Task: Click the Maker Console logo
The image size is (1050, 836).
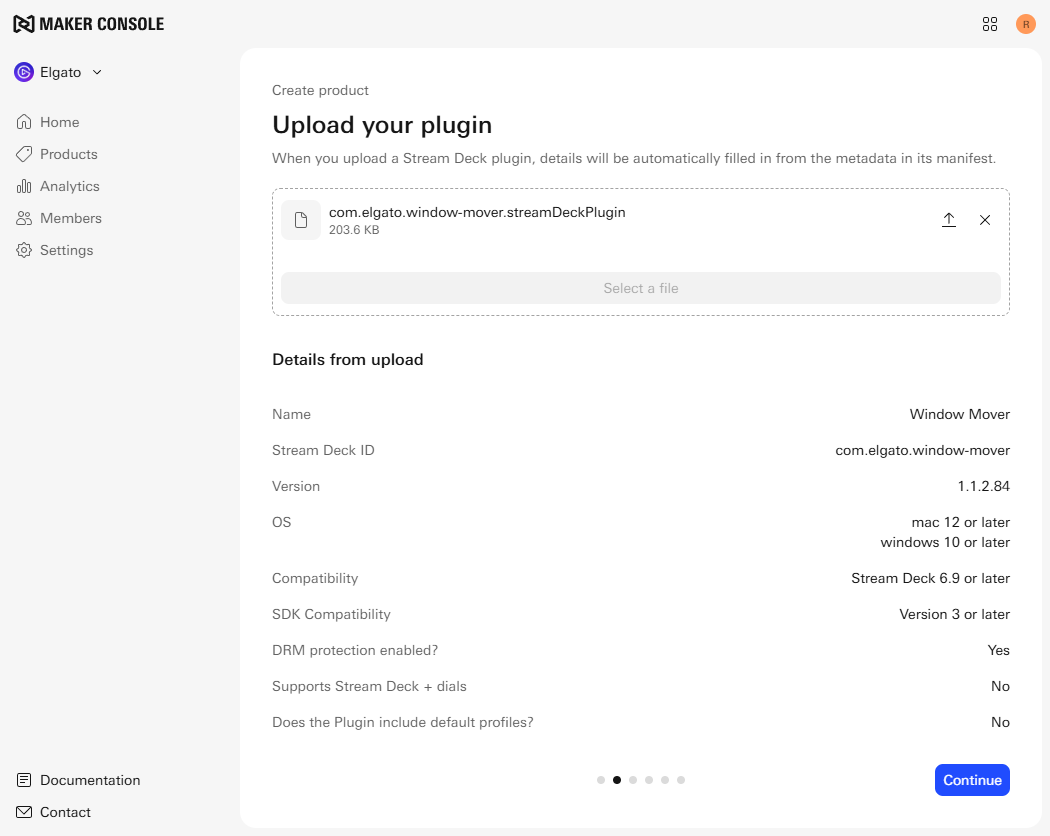Action: (88, 24)
